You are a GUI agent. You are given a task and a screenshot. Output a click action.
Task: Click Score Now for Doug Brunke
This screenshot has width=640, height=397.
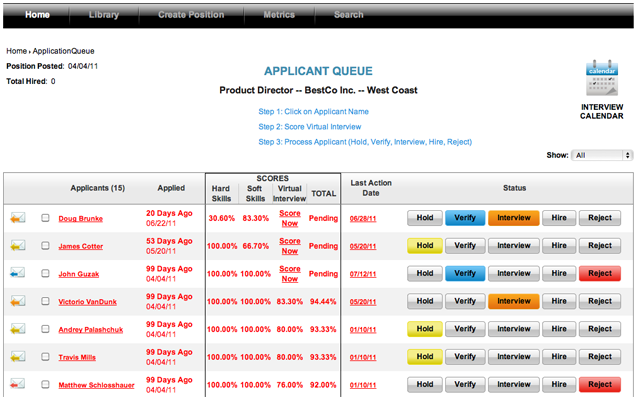tap(290, 218)
